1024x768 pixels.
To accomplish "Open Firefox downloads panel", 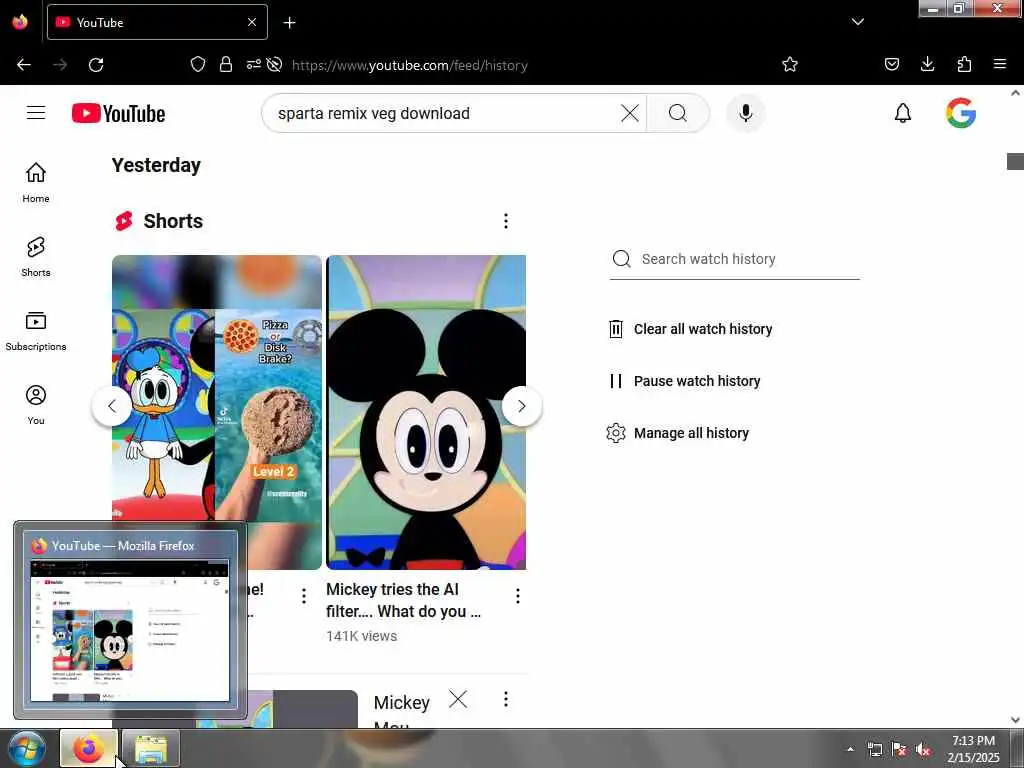I will click(x=927, y=64).
